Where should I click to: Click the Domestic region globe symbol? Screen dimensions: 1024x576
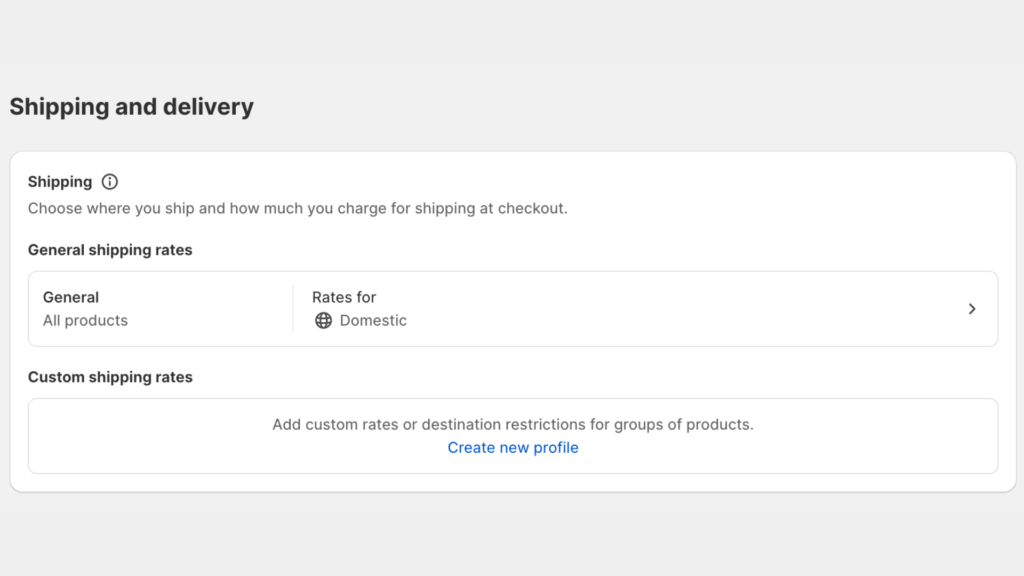[x=322, y=320]
